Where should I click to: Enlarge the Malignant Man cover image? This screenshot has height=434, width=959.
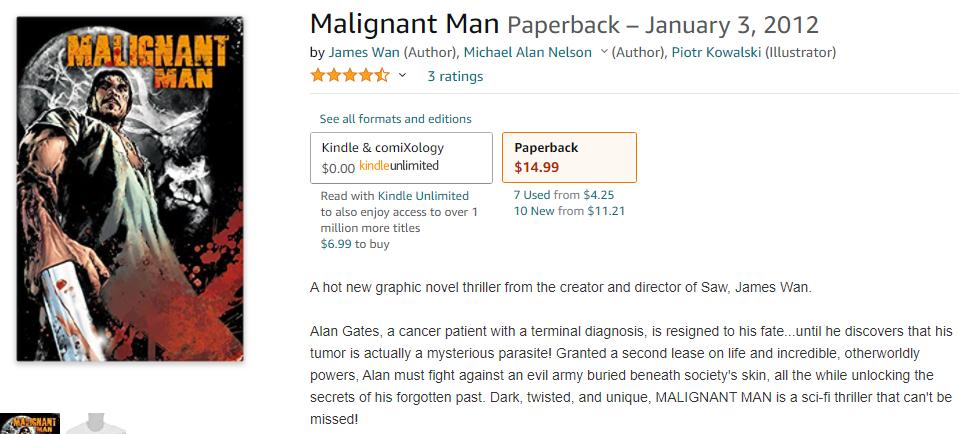(x=130, y=188)
